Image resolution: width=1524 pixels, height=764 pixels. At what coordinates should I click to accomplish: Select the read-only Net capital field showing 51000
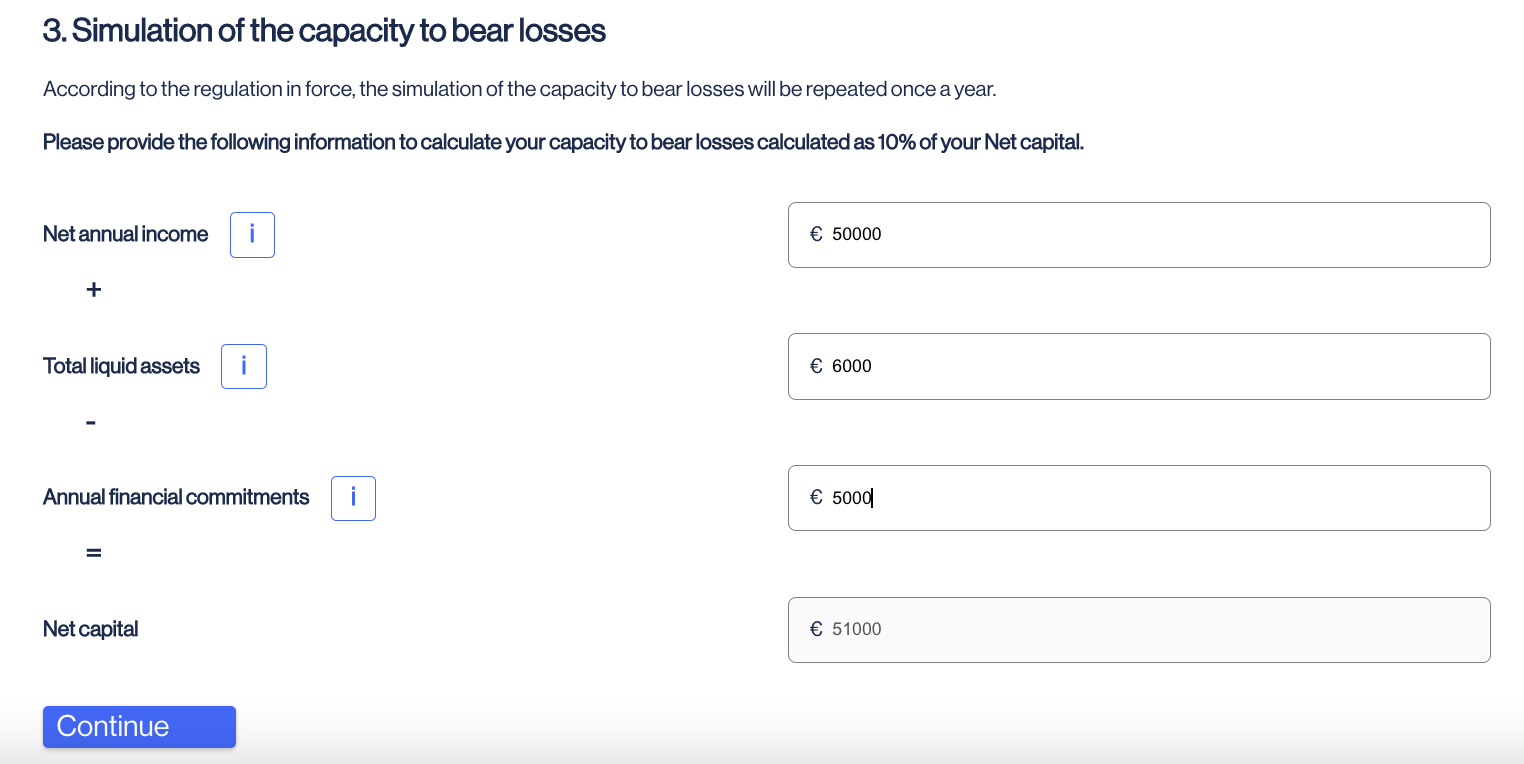tap(1139, 630)
